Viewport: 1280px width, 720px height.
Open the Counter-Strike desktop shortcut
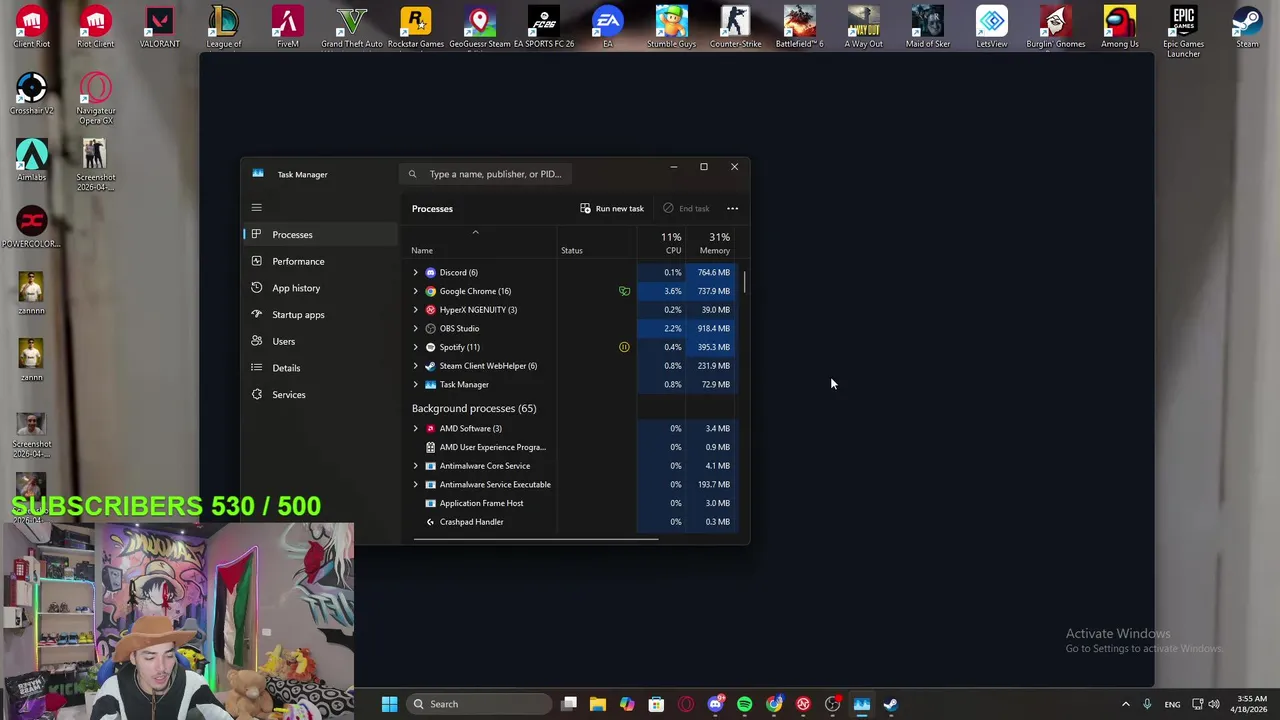(x=736, y=27)
